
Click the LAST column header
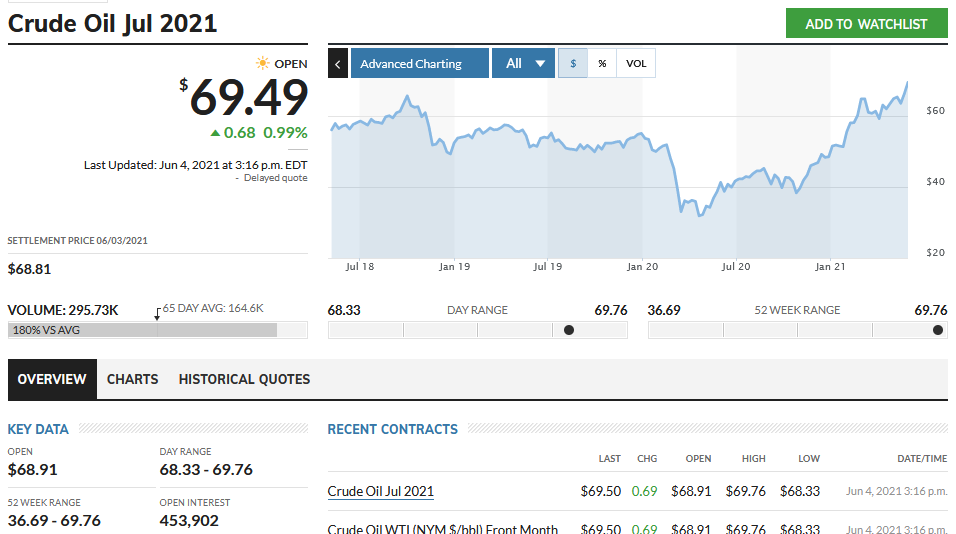pos(609,458)
